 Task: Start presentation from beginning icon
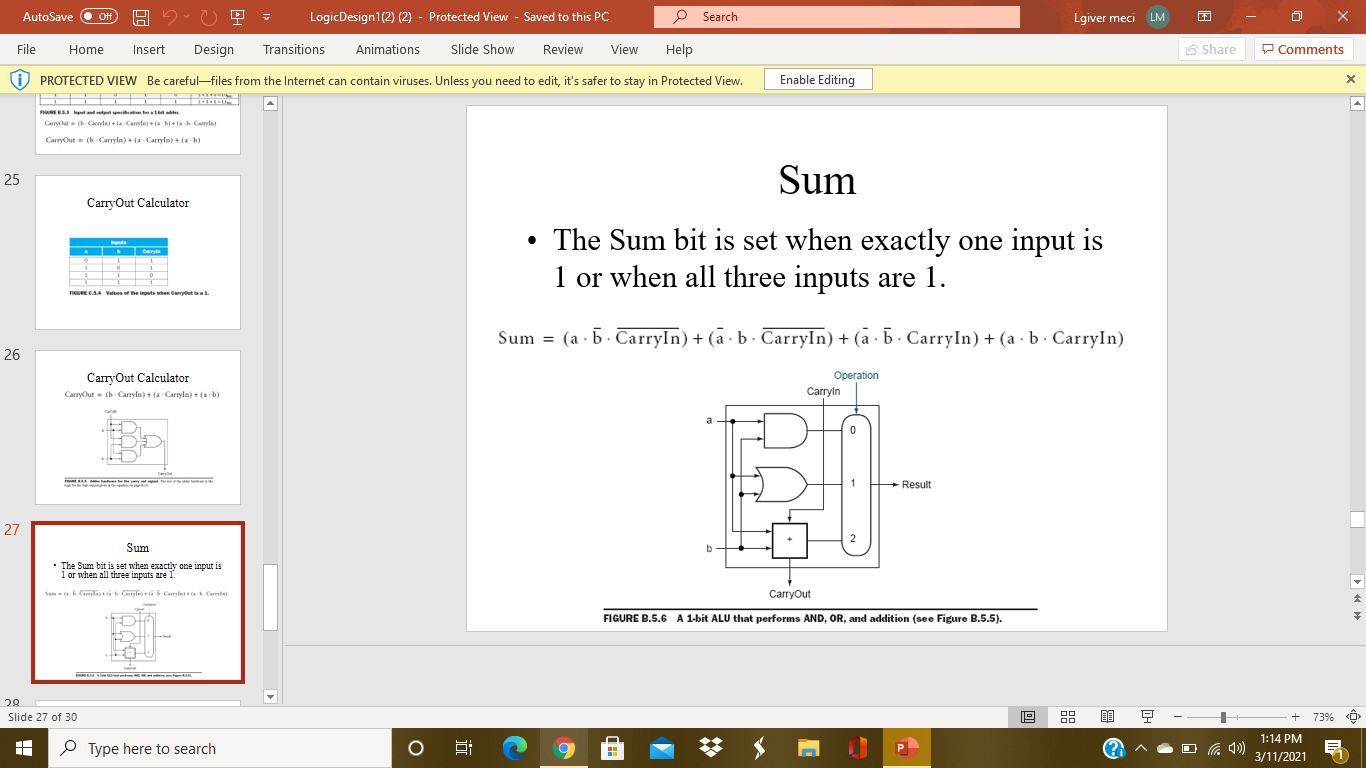238,17
